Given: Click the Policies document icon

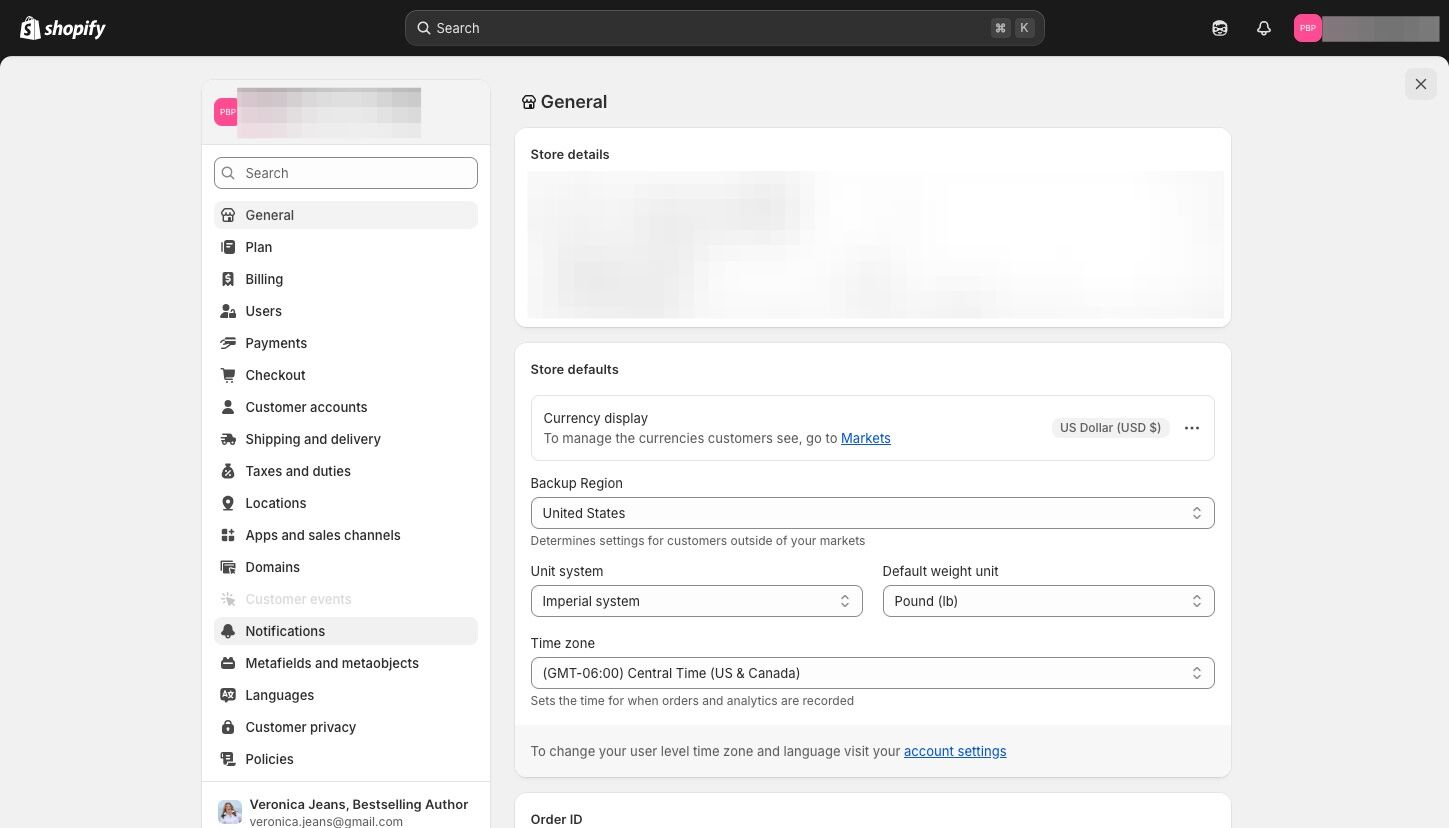Looking at the screenshot, I should pyautogui.click(x=228, y=759).
